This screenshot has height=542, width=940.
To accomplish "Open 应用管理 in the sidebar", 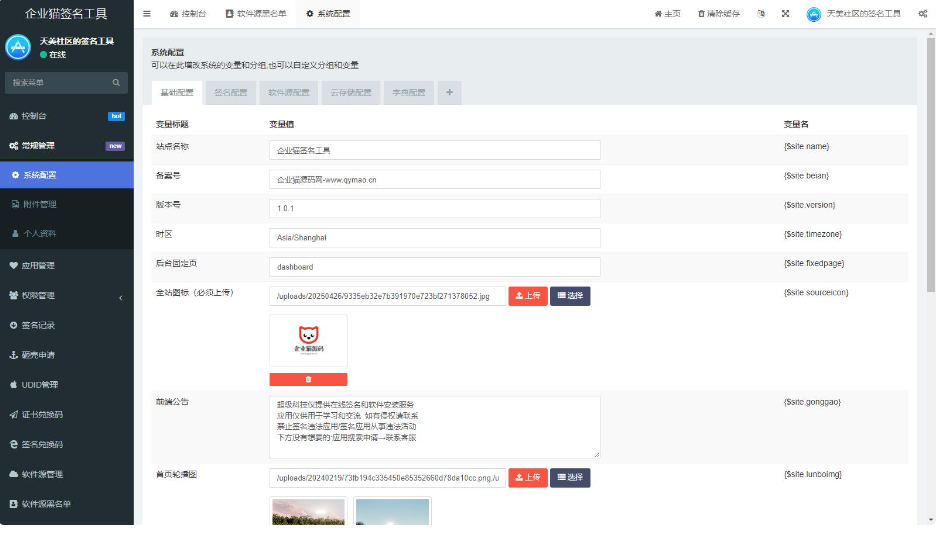I will point(67,266).
